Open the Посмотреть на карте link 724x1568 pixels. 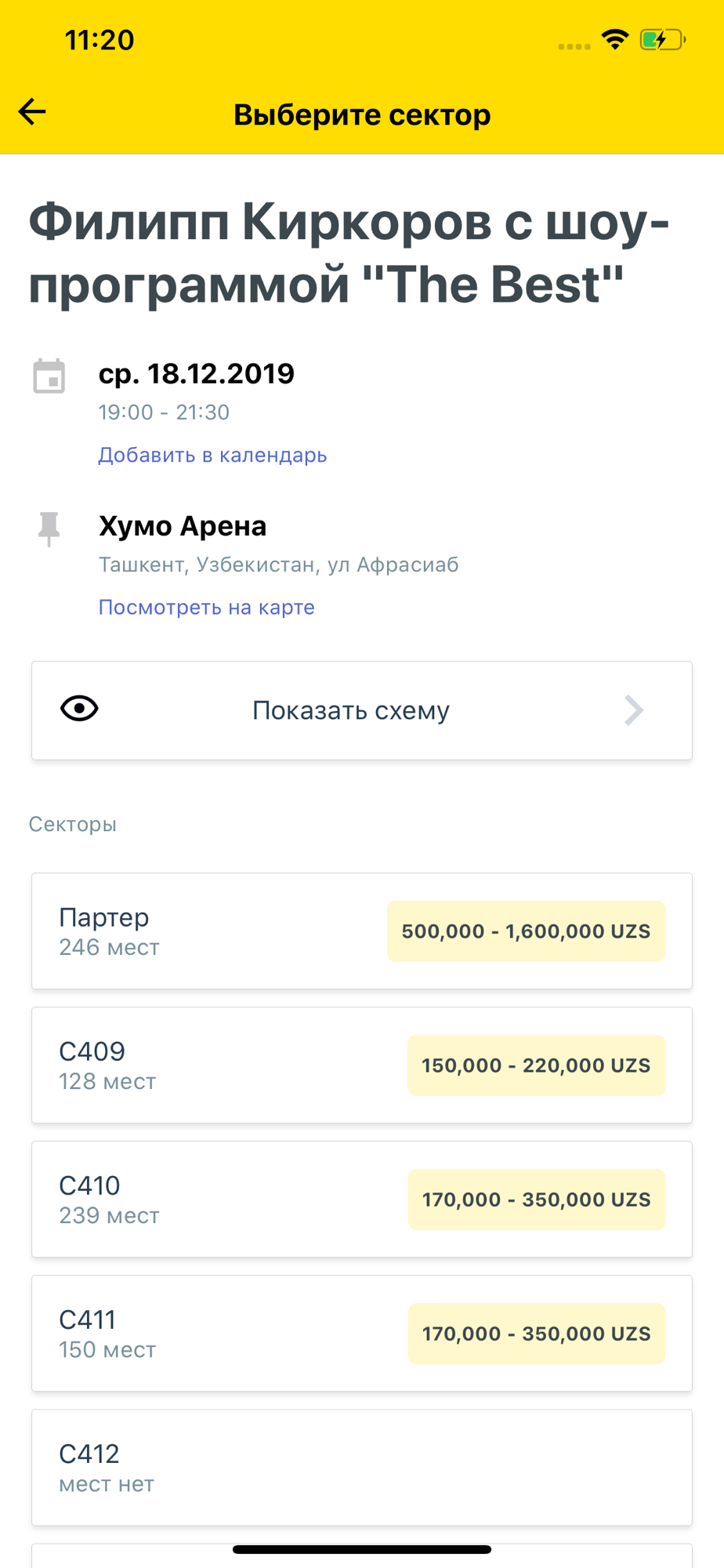pyautogui.click(x=206, y=607)
